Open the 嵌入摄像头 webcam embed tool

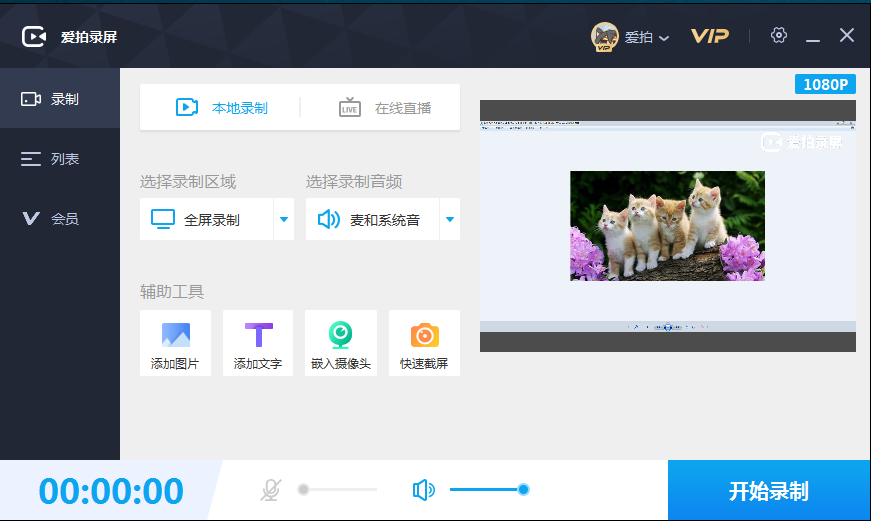pos(341,335)
